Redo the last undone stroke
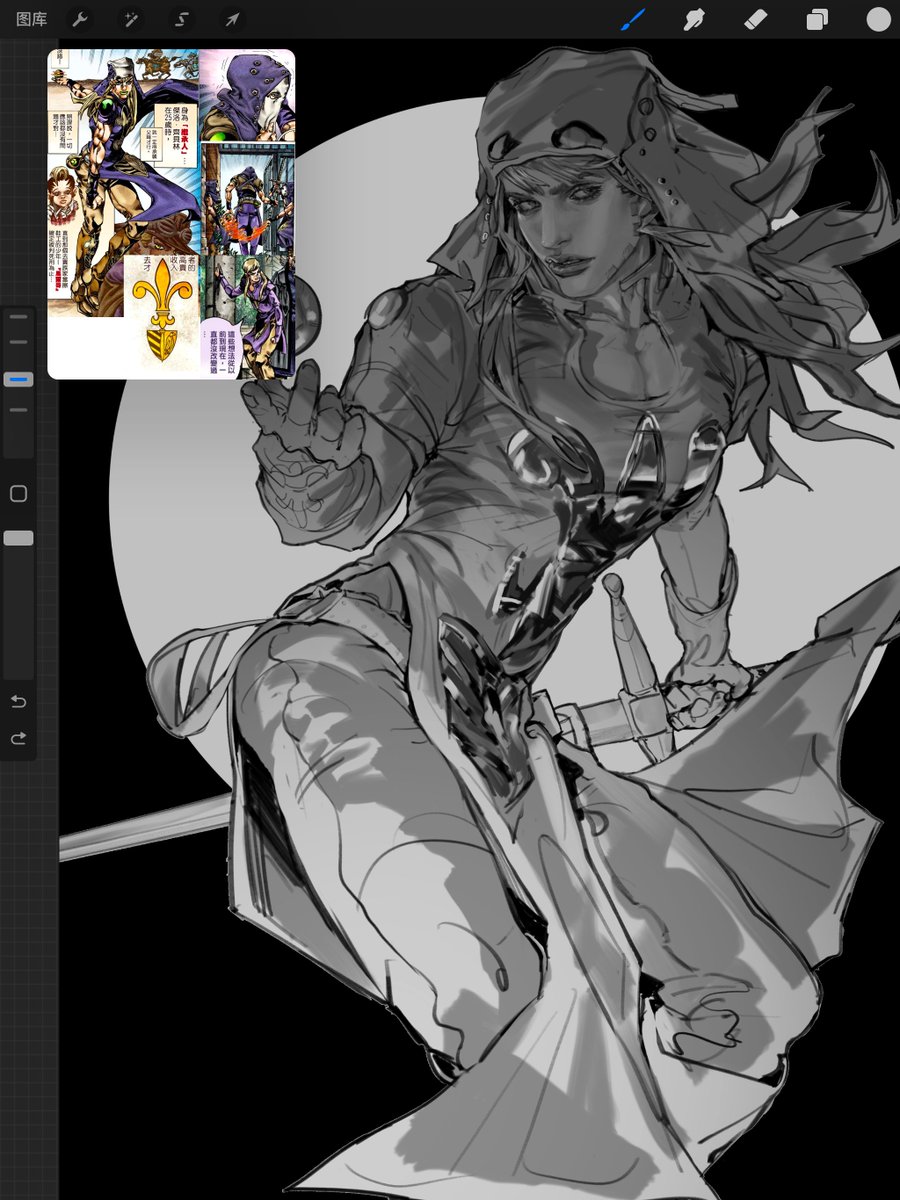This screenshot has height=1200, width=900. 18,739
